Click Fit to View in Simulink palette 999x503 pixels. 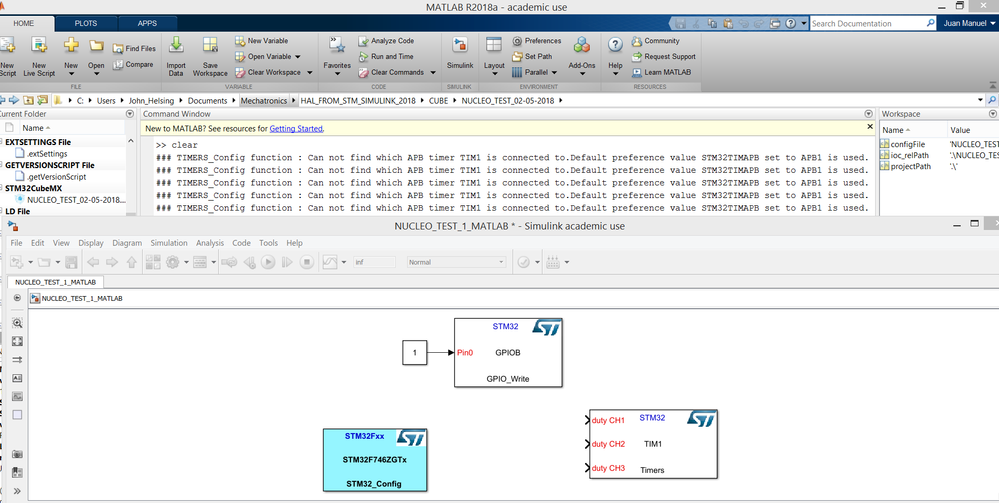(x=17, y=342)
